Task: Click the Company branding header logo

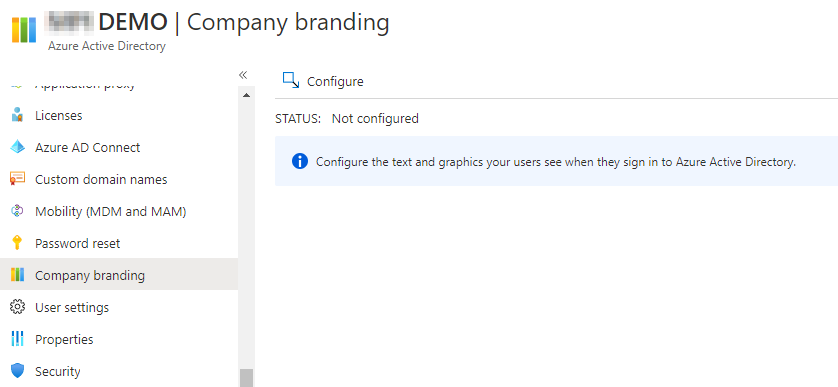Action: pos(24,29)
